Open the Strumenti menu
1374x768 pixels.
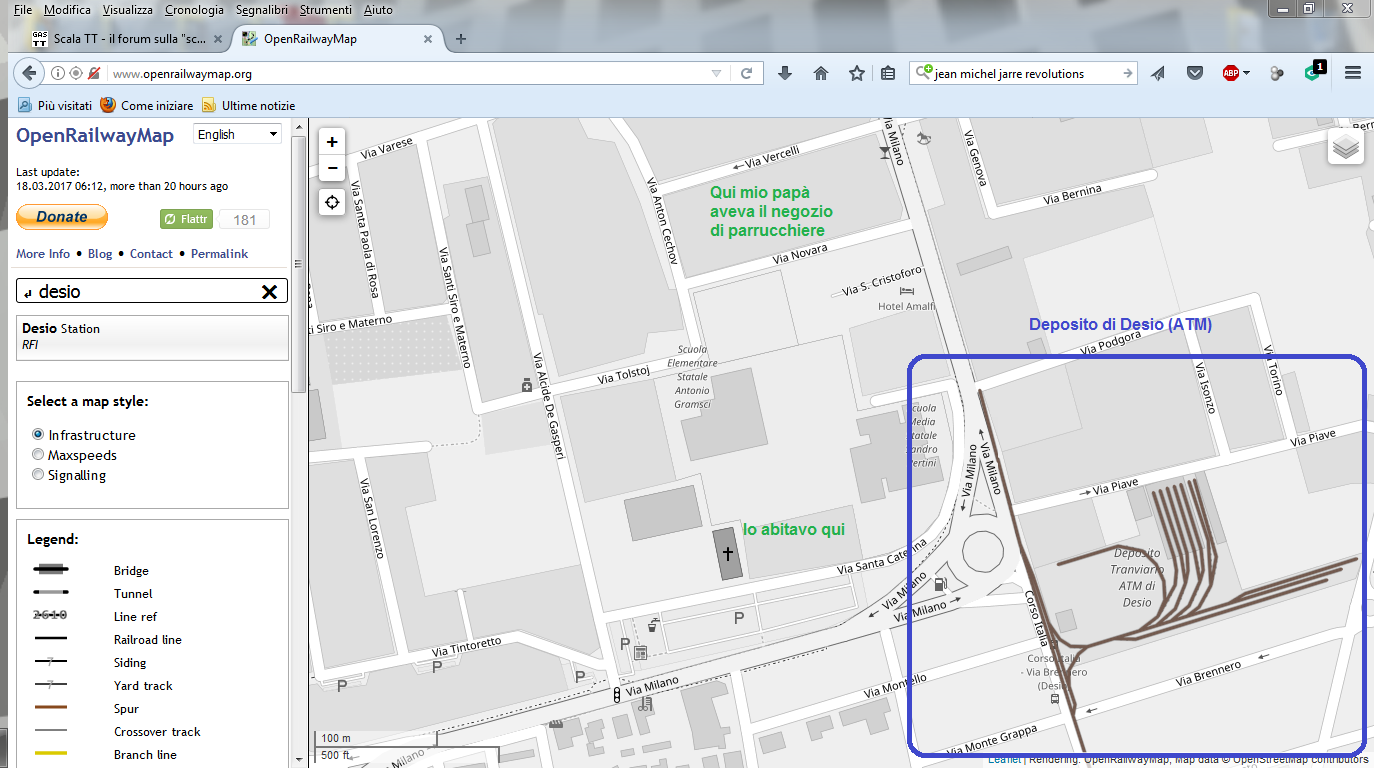(x=325, y=10)
